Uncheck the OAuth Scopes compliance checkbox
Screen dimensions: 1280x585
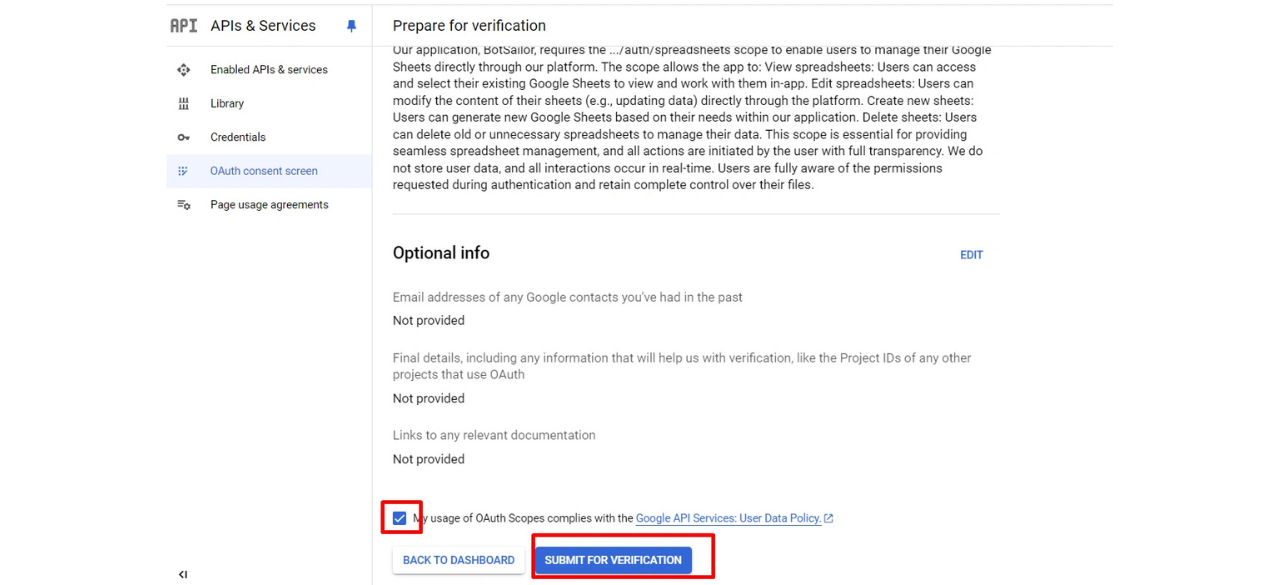coord(400,518)
